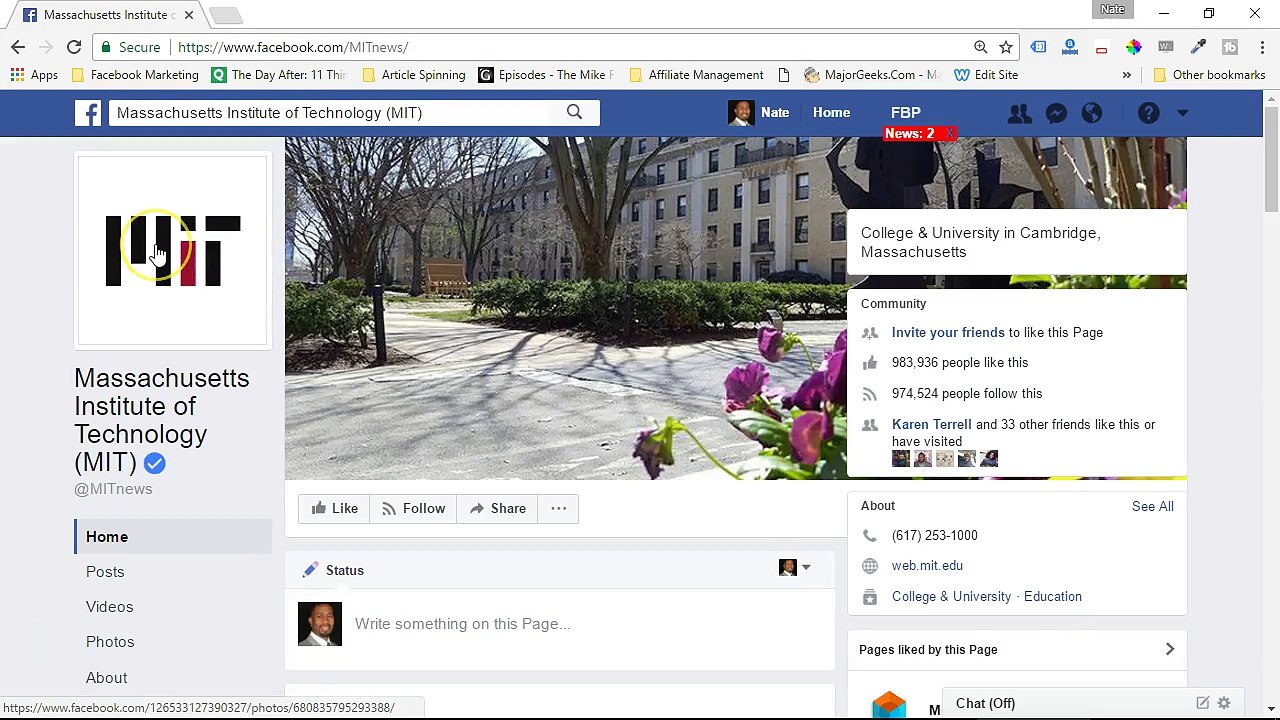Open Messenger icon in header

1056,113
